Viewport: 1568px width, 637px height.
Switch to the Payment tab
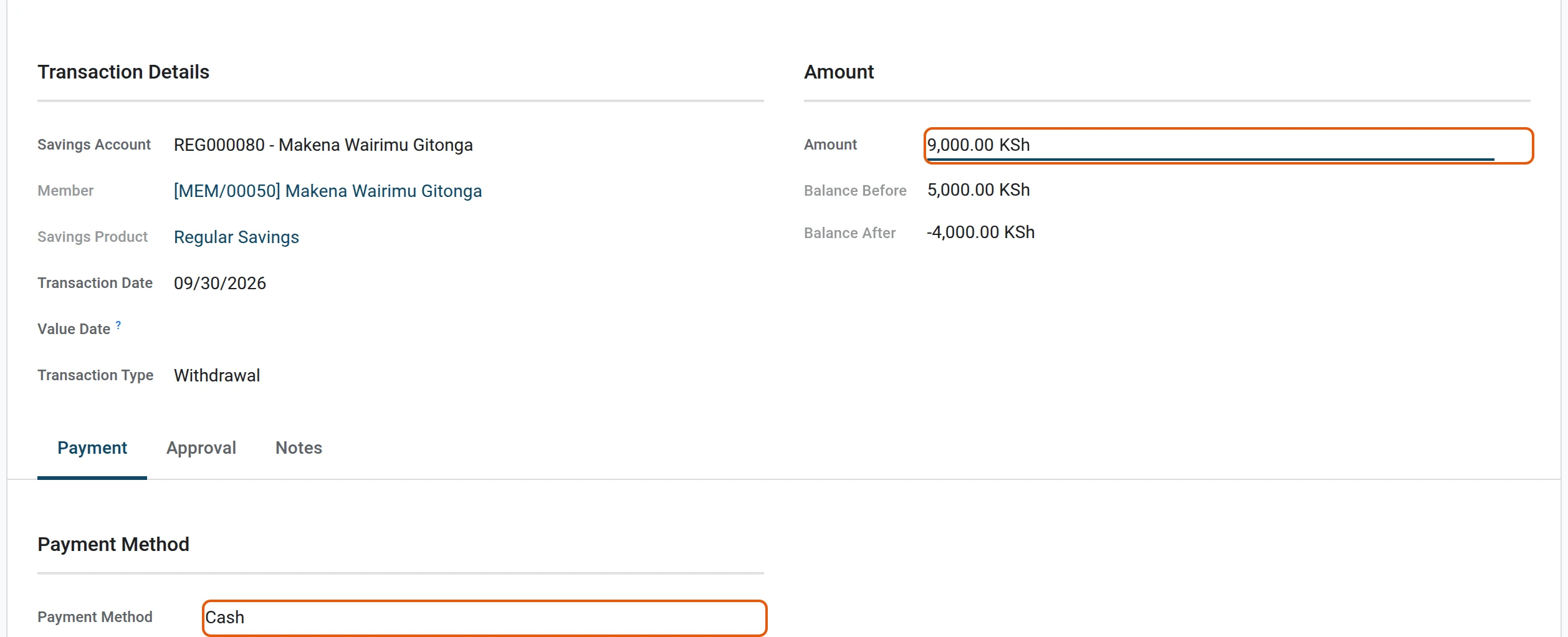pyautogui.click(x=92, y=448)
